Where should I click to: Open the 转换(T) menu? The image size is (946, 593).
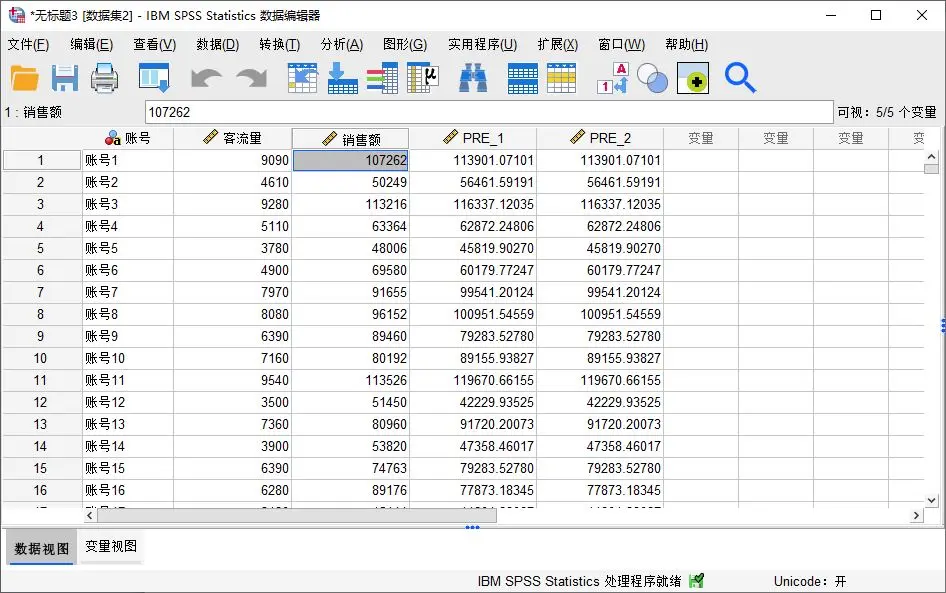point(279,45)
